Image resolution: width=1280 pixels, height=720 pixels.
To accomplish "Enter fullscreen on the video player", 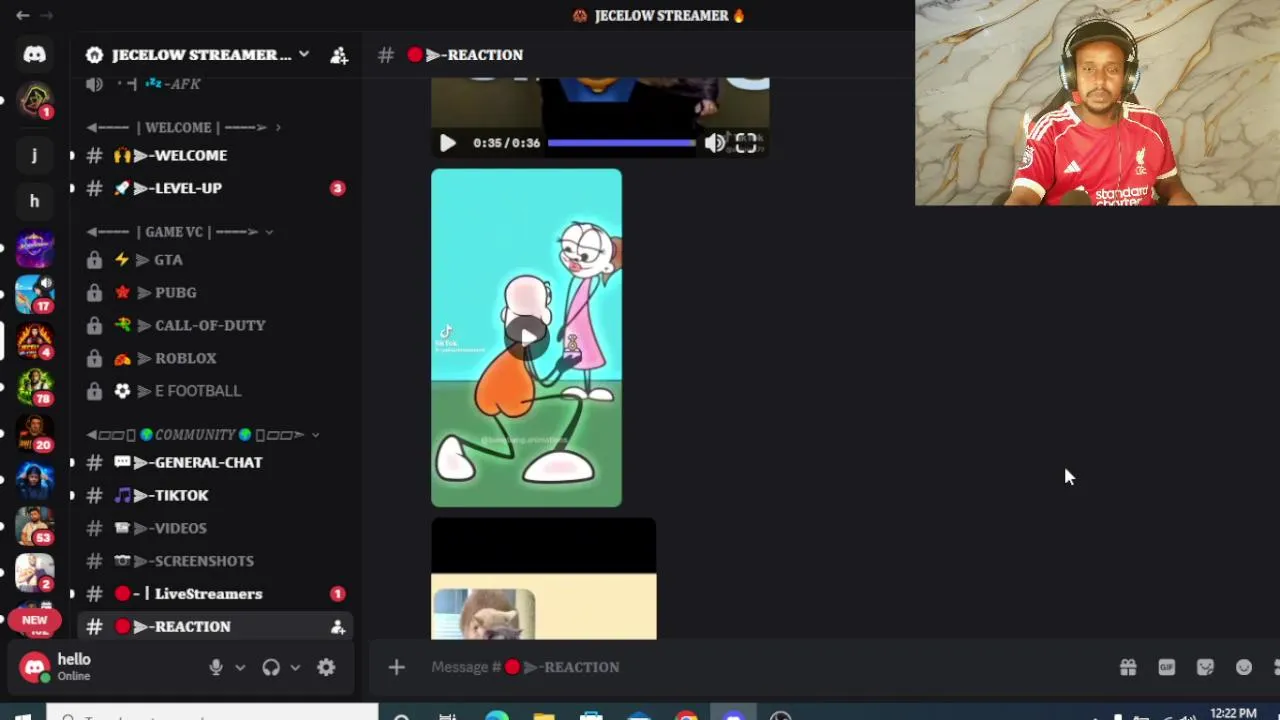I will (746, 143).
